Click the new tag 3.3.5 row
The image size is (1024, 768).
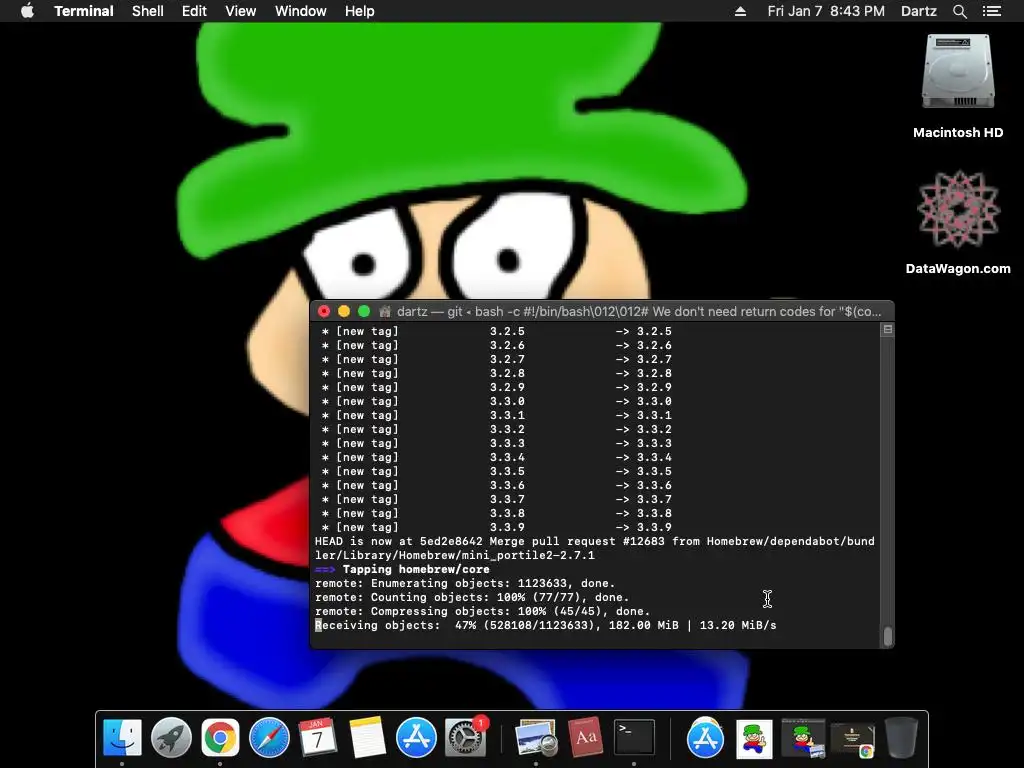(496, 472)
